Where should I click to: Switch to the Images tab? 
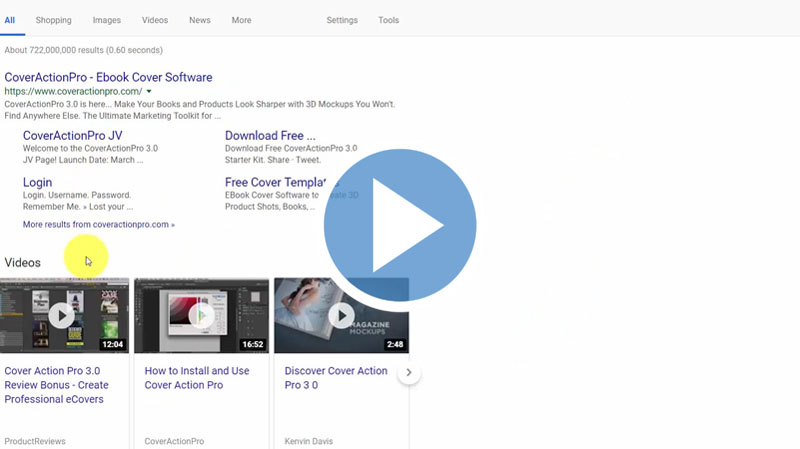[x=106, y=20]
